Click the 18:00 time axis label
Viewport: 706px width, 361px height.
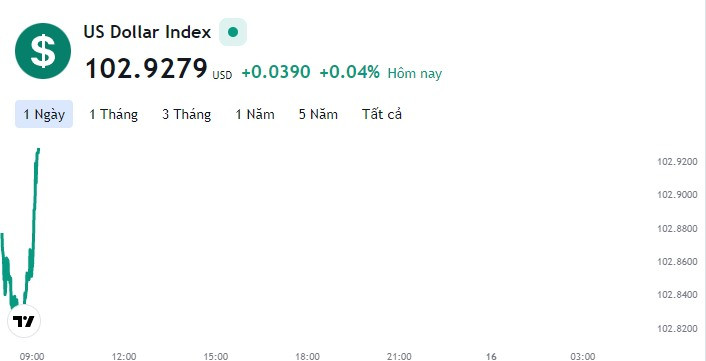tap(308, 356)
